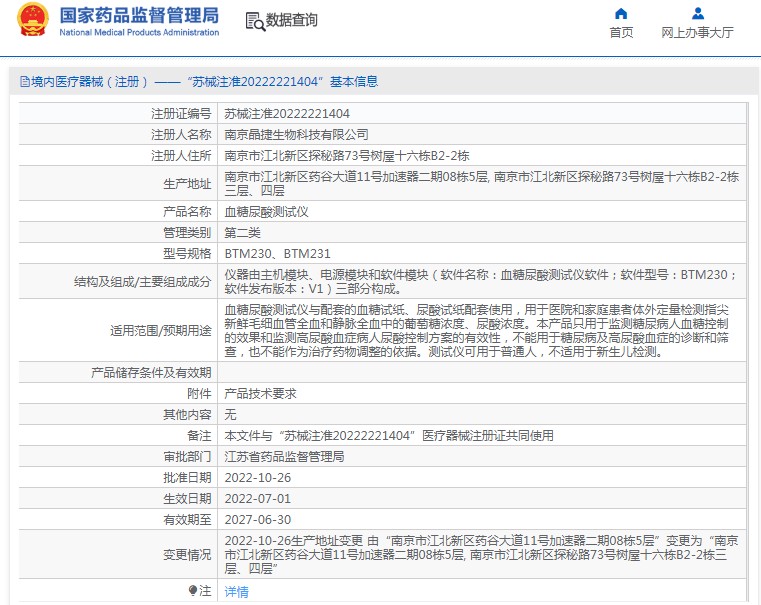Click the 审批部门 label
The image size is (761, 605).
(187, 457)
